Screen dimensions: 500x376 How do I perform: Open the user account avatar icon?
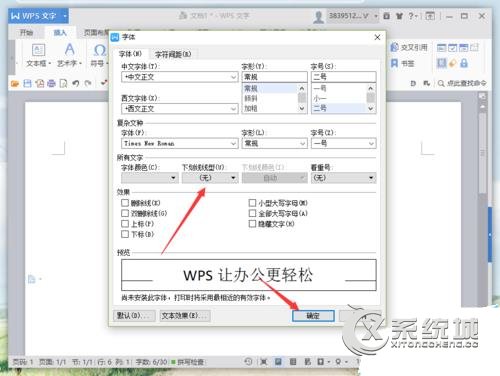318,16
